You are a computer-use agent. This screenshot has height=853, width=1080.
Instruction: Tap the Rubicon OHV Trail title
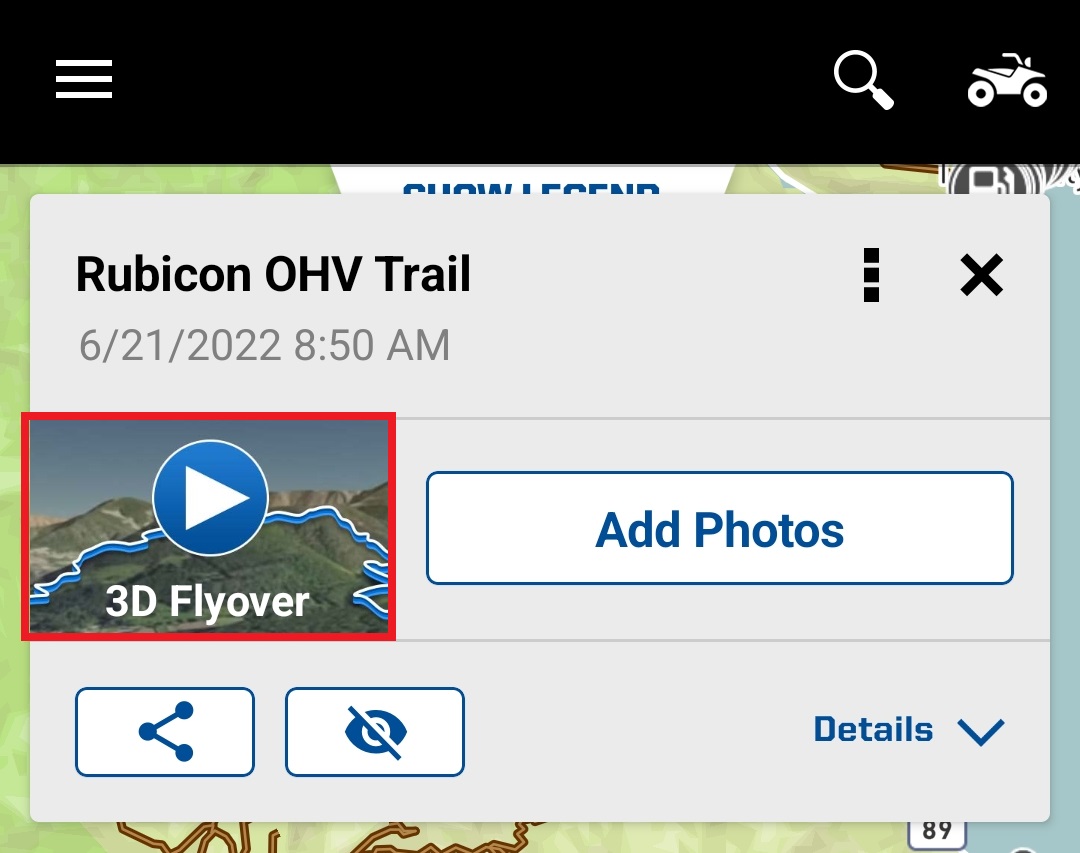pos(273,275)
